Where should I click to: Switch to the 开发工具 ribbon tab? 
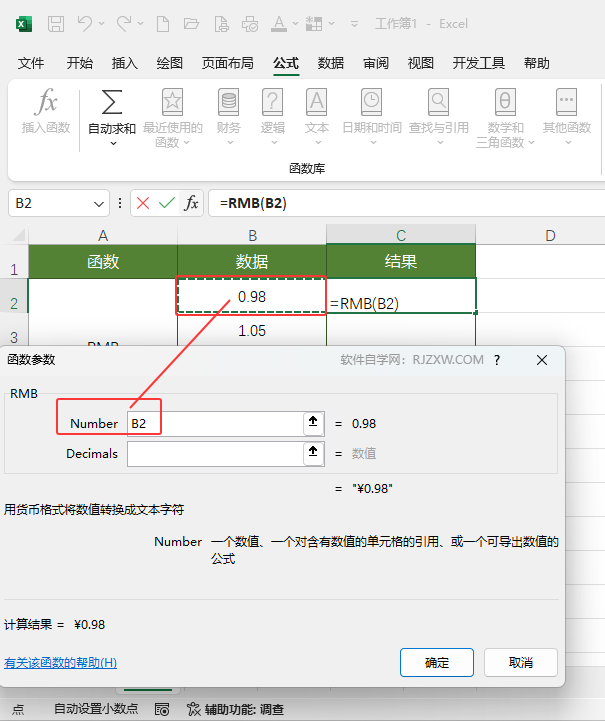click(479, 63)
